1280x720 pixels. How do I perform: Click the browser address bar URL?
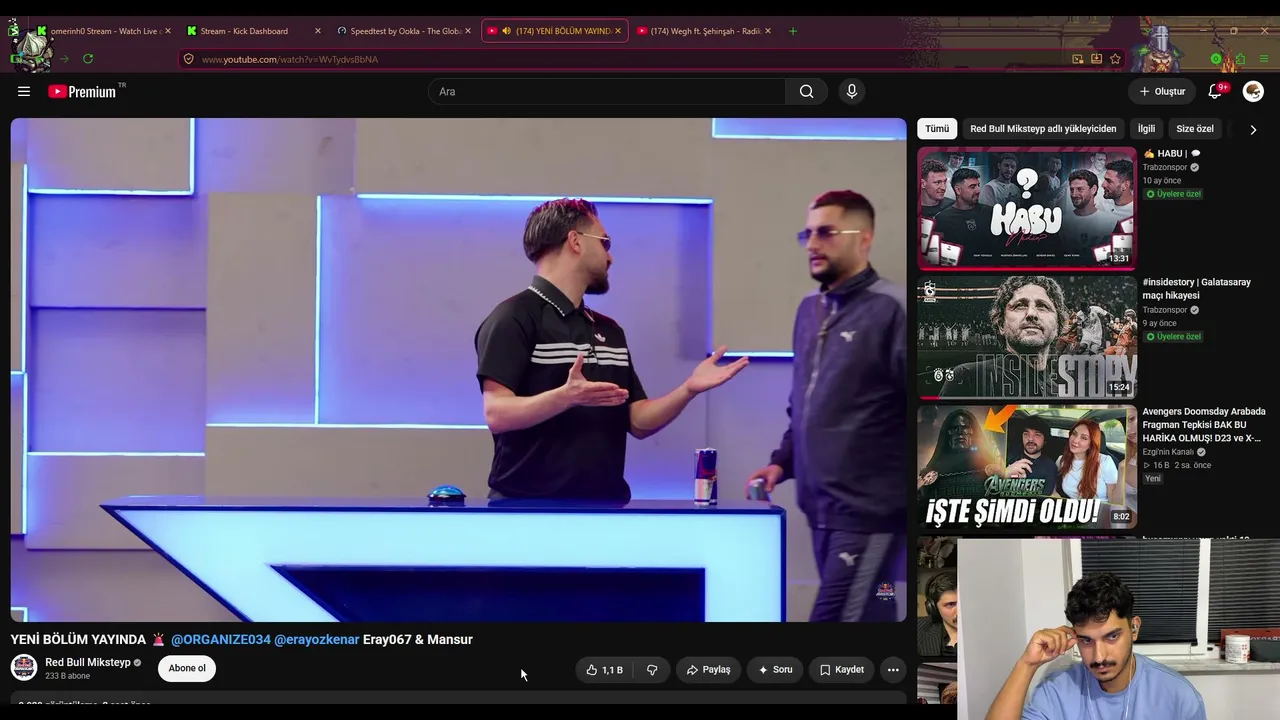pos(290,59)
